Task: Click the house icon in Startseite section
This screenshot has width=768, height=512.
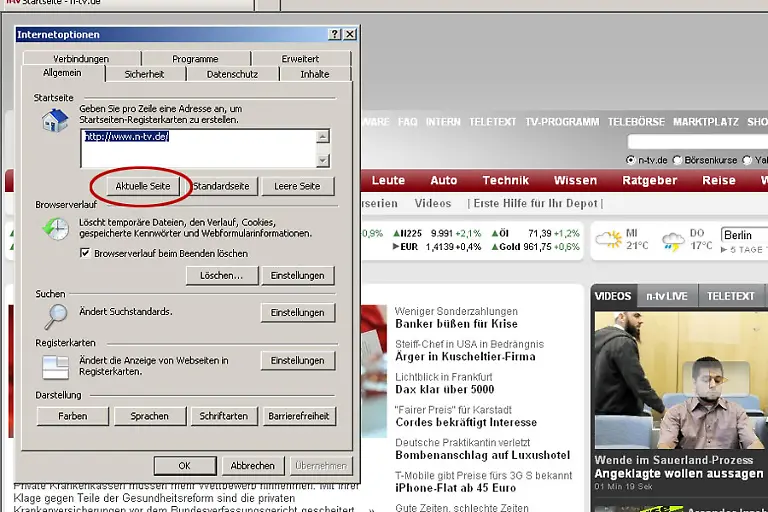Action: click(x=54, y=121)
